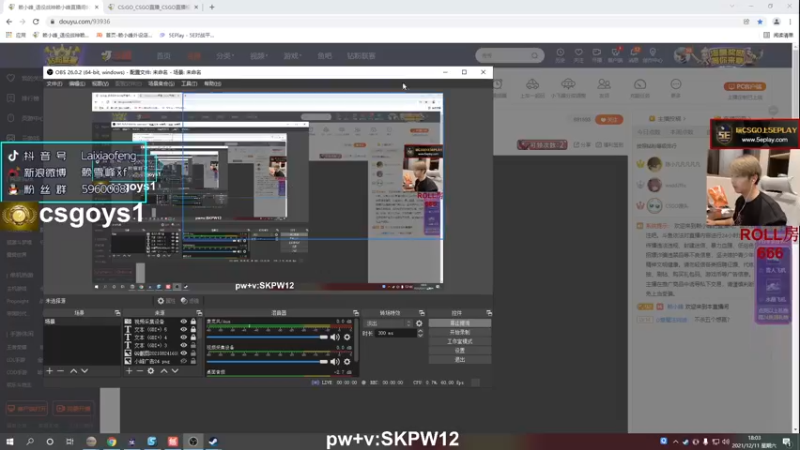The width and height of the screenshot is (800, 450).
Task: Mute the second mixer audio channel via its speaker icon
Action: pos(335,362)
